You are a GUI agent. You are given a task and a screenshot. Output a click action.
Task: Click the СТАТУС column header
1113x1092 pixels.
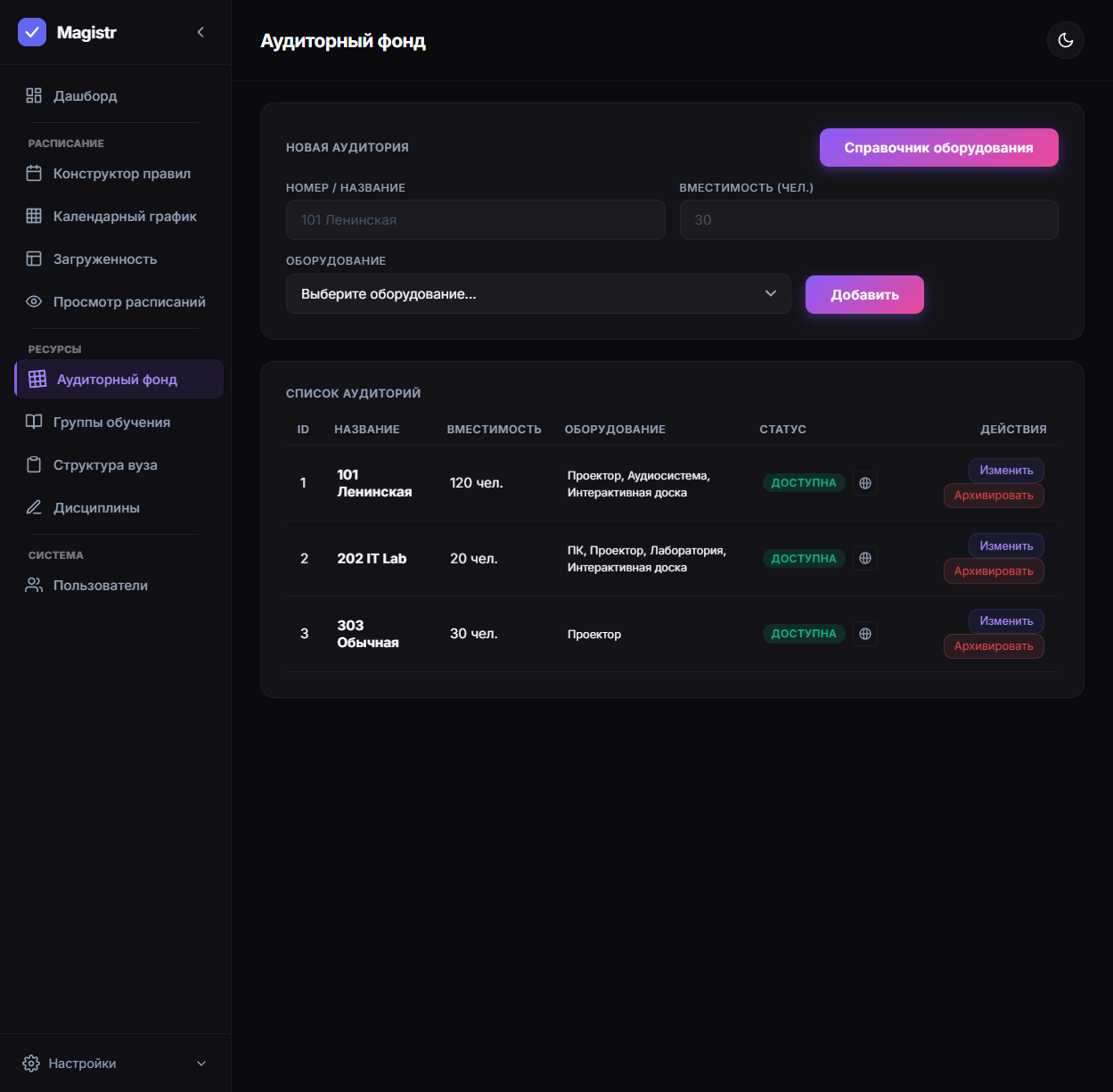tap(782, 429)
